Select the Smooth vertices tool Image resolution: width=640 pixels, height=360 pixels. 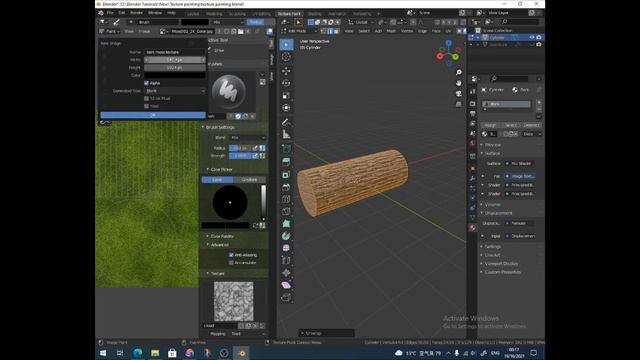(x=286, y=248)
